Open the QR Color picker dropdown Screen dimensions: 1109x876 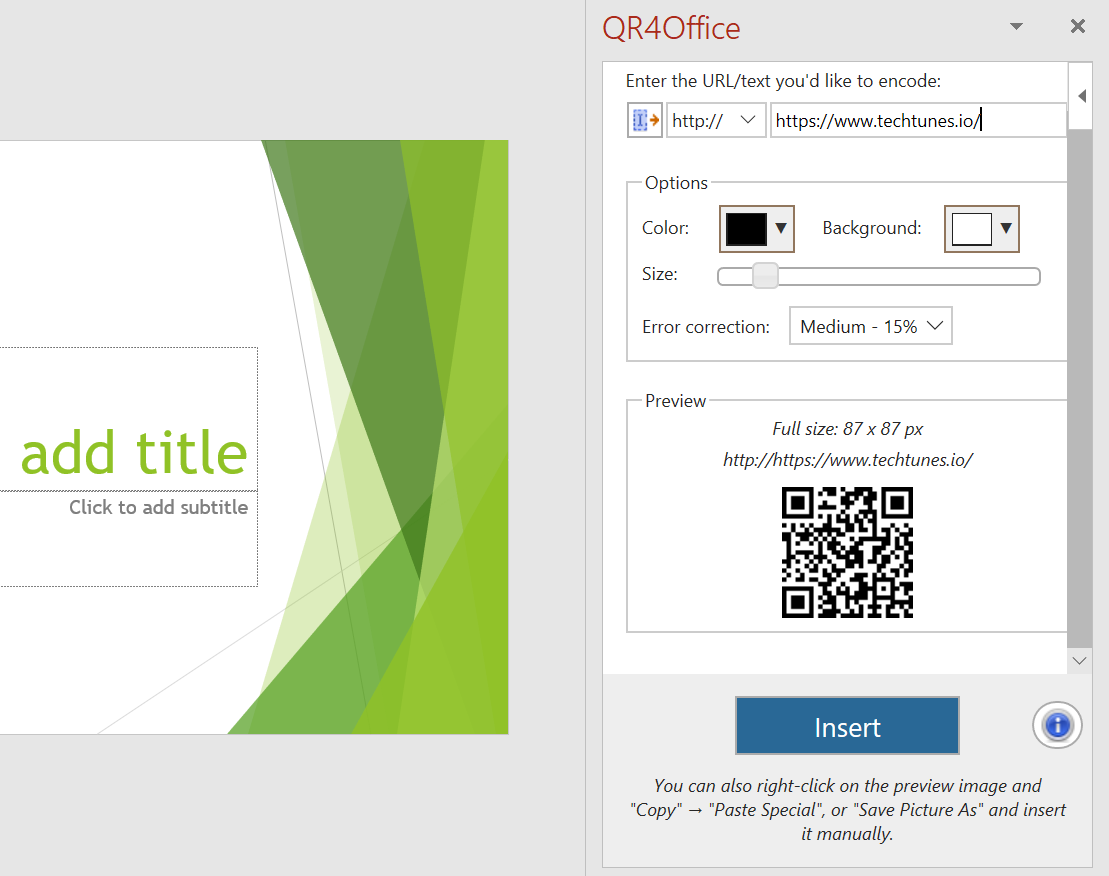coord(757,228)
